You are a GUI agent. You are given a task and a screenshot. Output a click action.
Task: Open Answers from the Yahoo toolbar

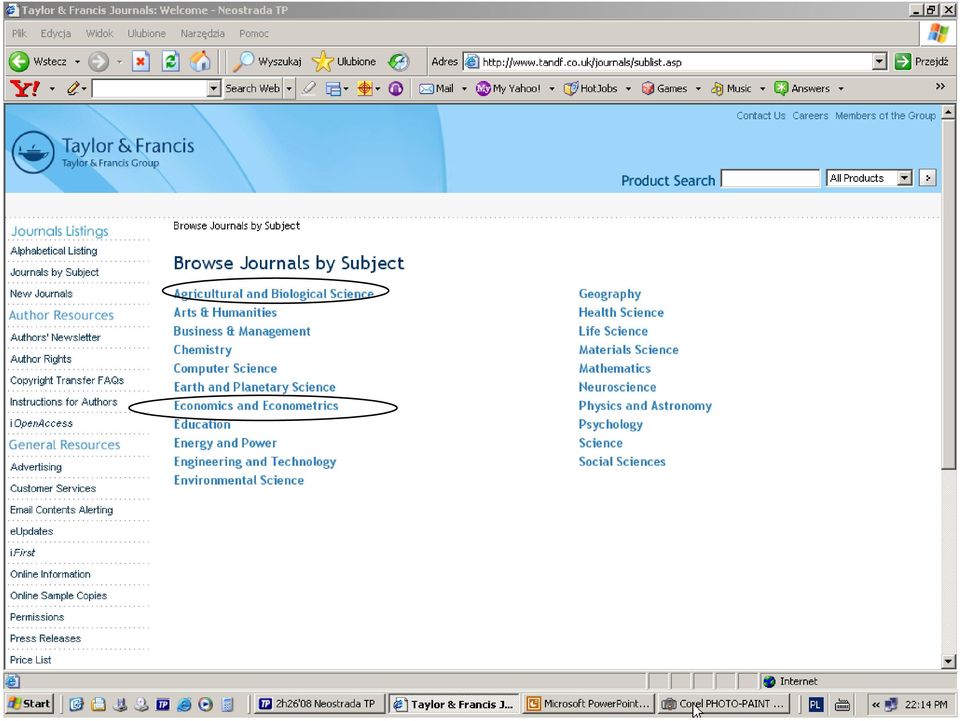tap(802, 89)
